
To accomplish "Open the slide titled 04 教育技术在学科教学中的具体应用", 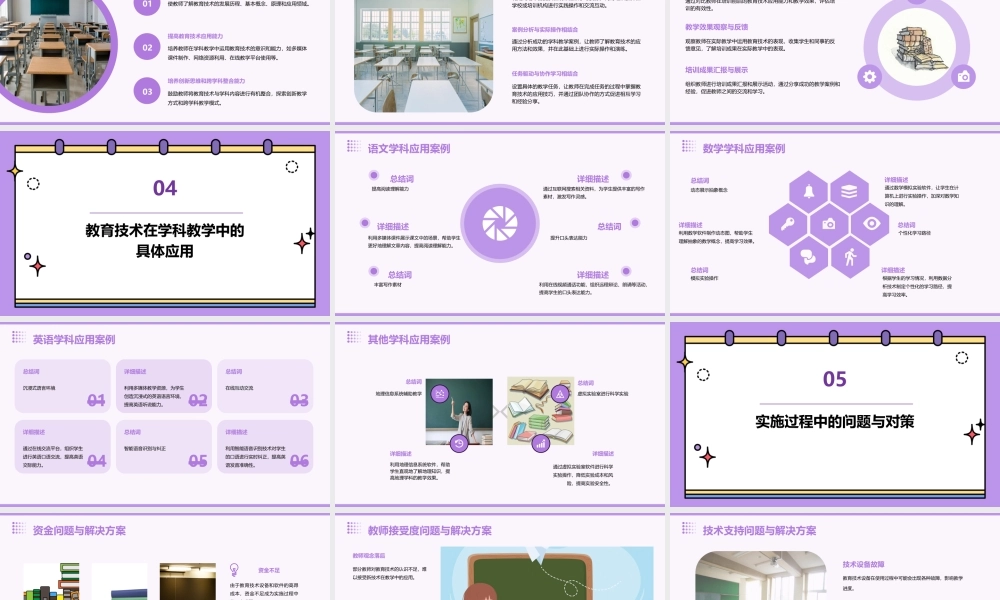I will pos(165,223).
